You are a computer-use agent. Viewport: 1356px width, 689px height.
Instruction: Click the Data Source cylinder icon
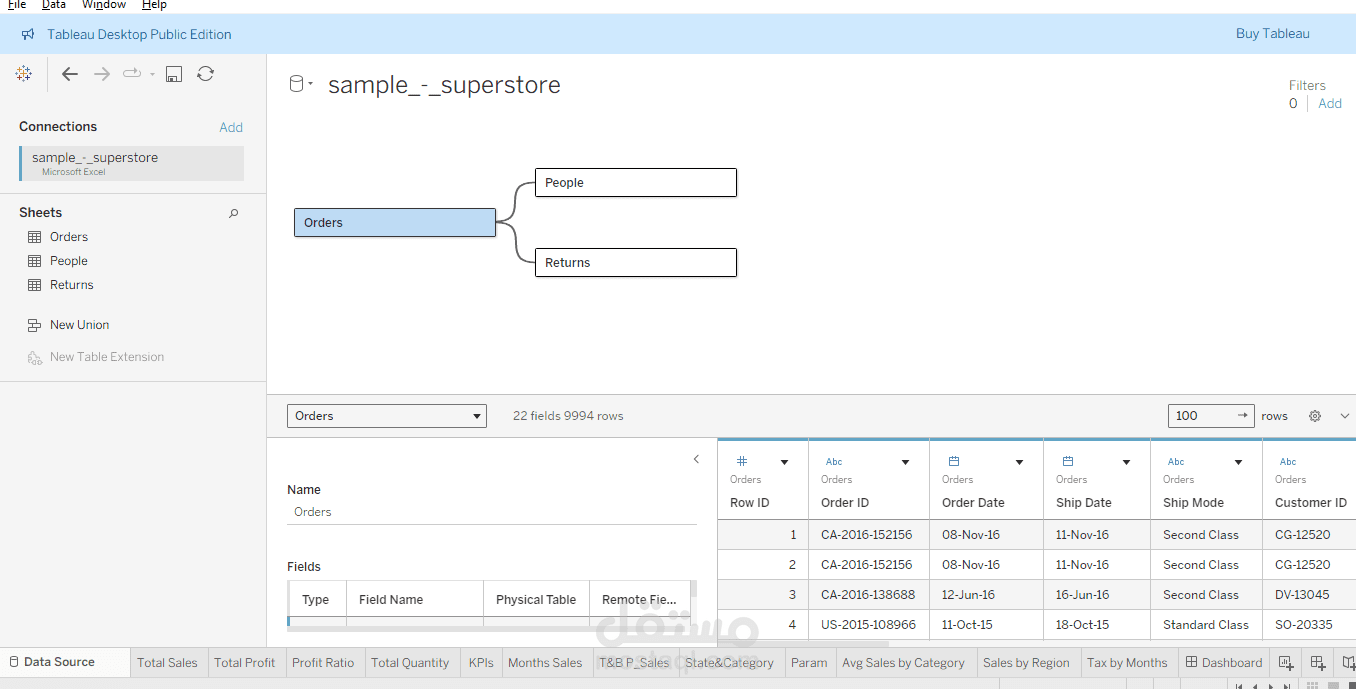(x=14, y=662)
